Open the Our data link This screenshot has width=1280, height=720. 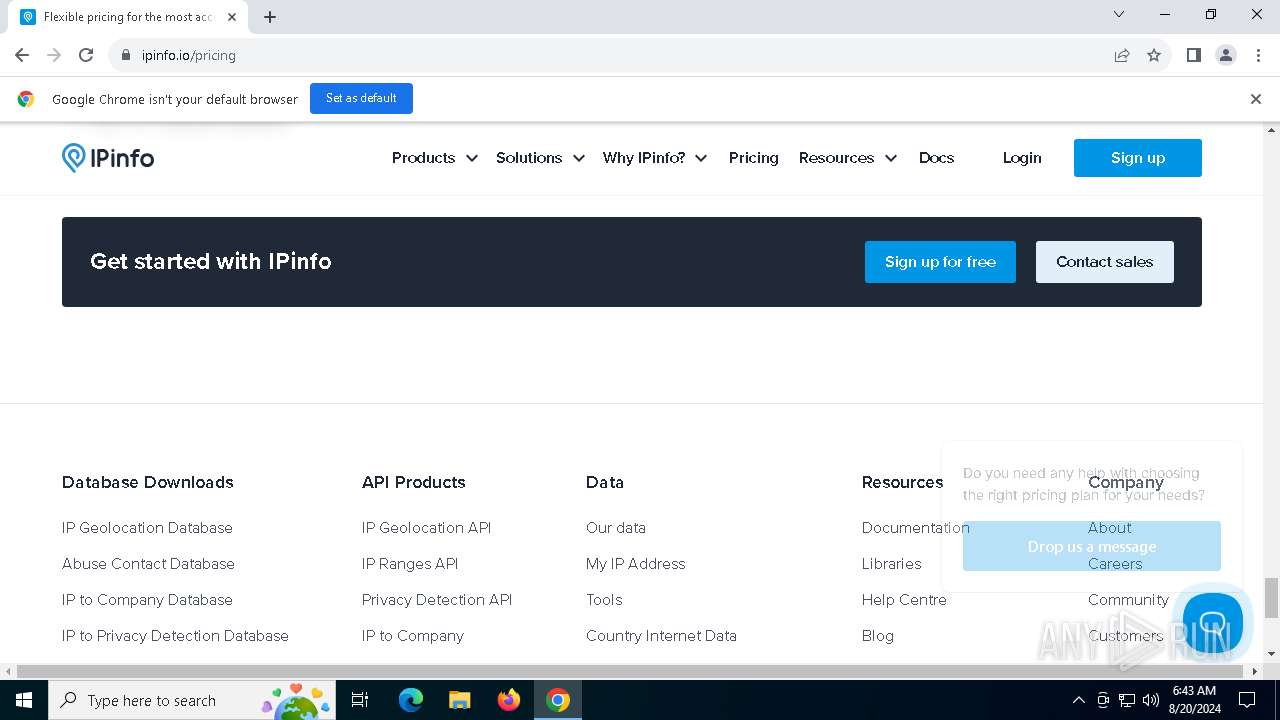click(616, 528)
